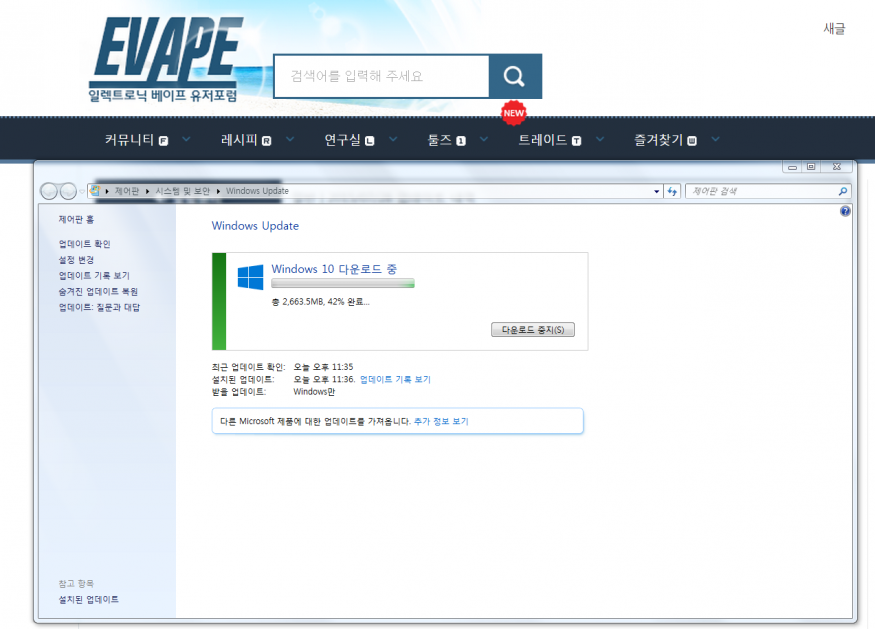Click 업데이트 기록 보기 link beside 오늘 오후 11:36

395,380
